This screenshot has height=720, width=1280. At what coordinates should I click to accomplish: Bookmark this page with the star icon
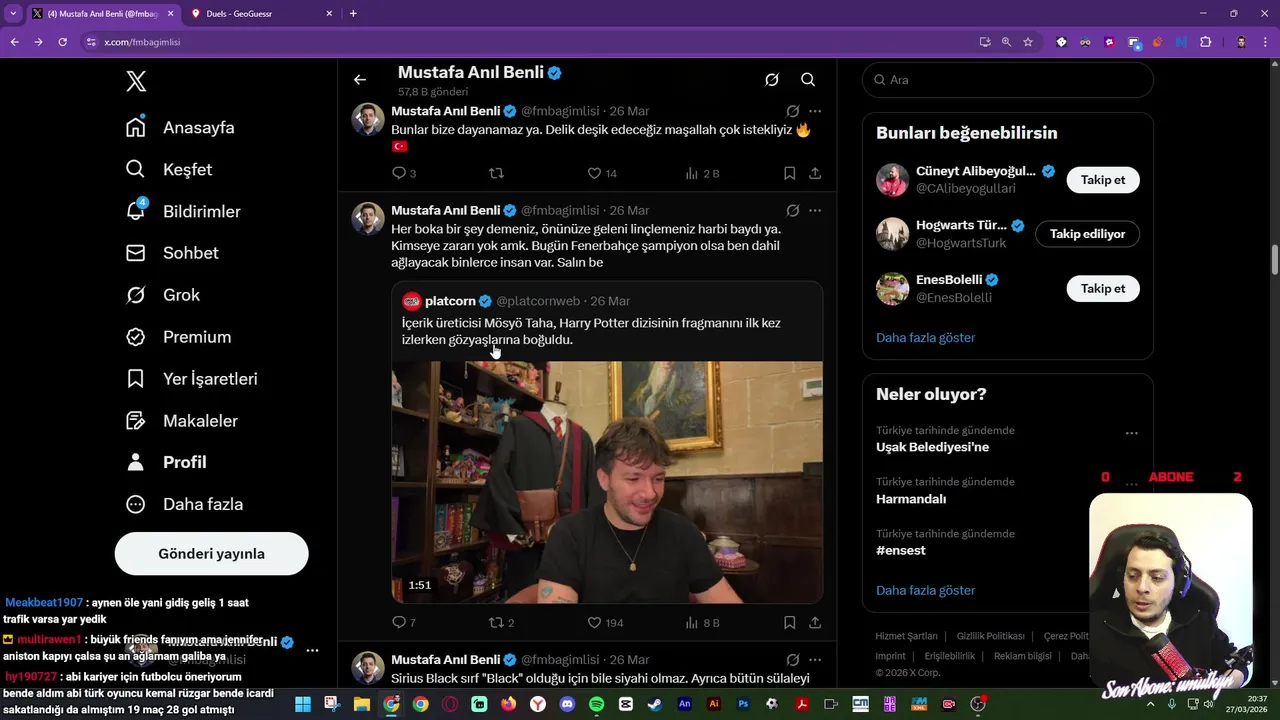[1027, 42]
